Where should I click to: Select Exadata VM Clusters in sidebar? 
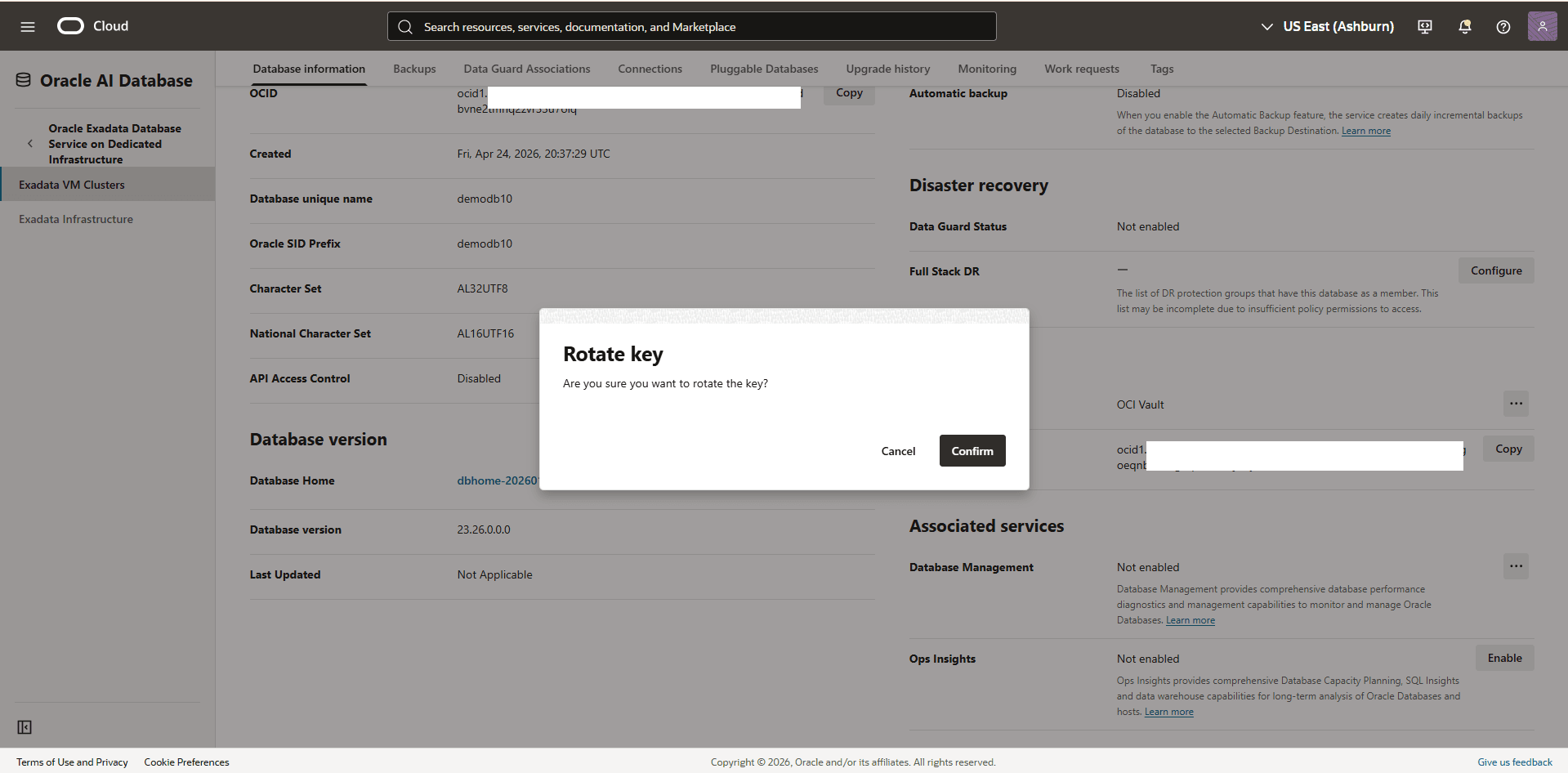pyautogui.click(x=107, y=185)
